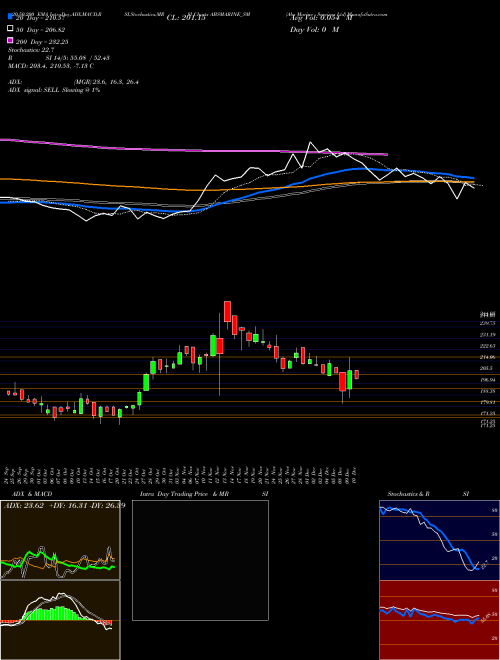Click the 'Intra Day Trading Price & MRSI' title
500x660 pixels.
click(x=204, y=494)
